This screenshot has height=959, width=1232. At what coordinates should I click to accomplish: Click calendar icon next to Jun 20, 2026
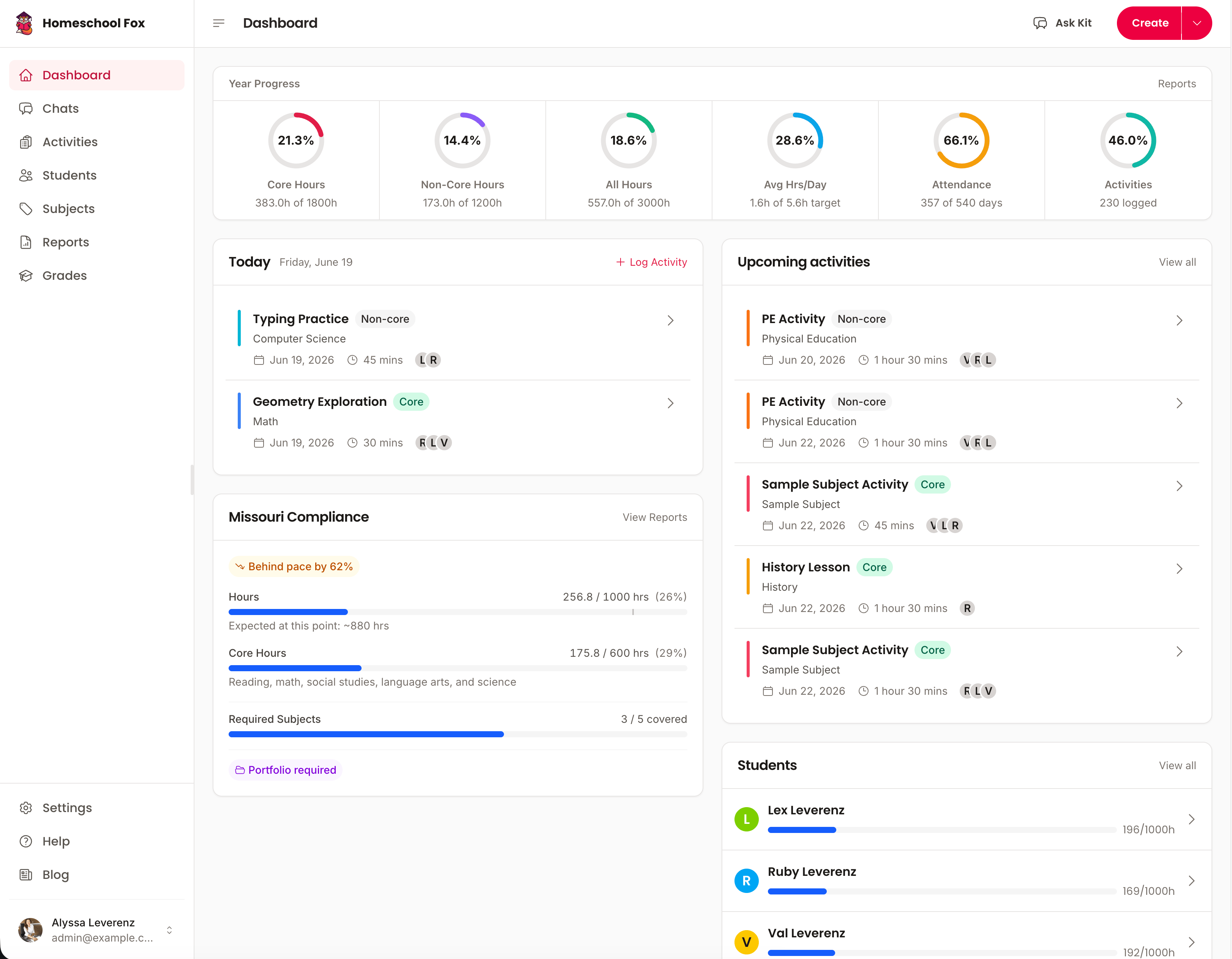(x=768, y=360)
